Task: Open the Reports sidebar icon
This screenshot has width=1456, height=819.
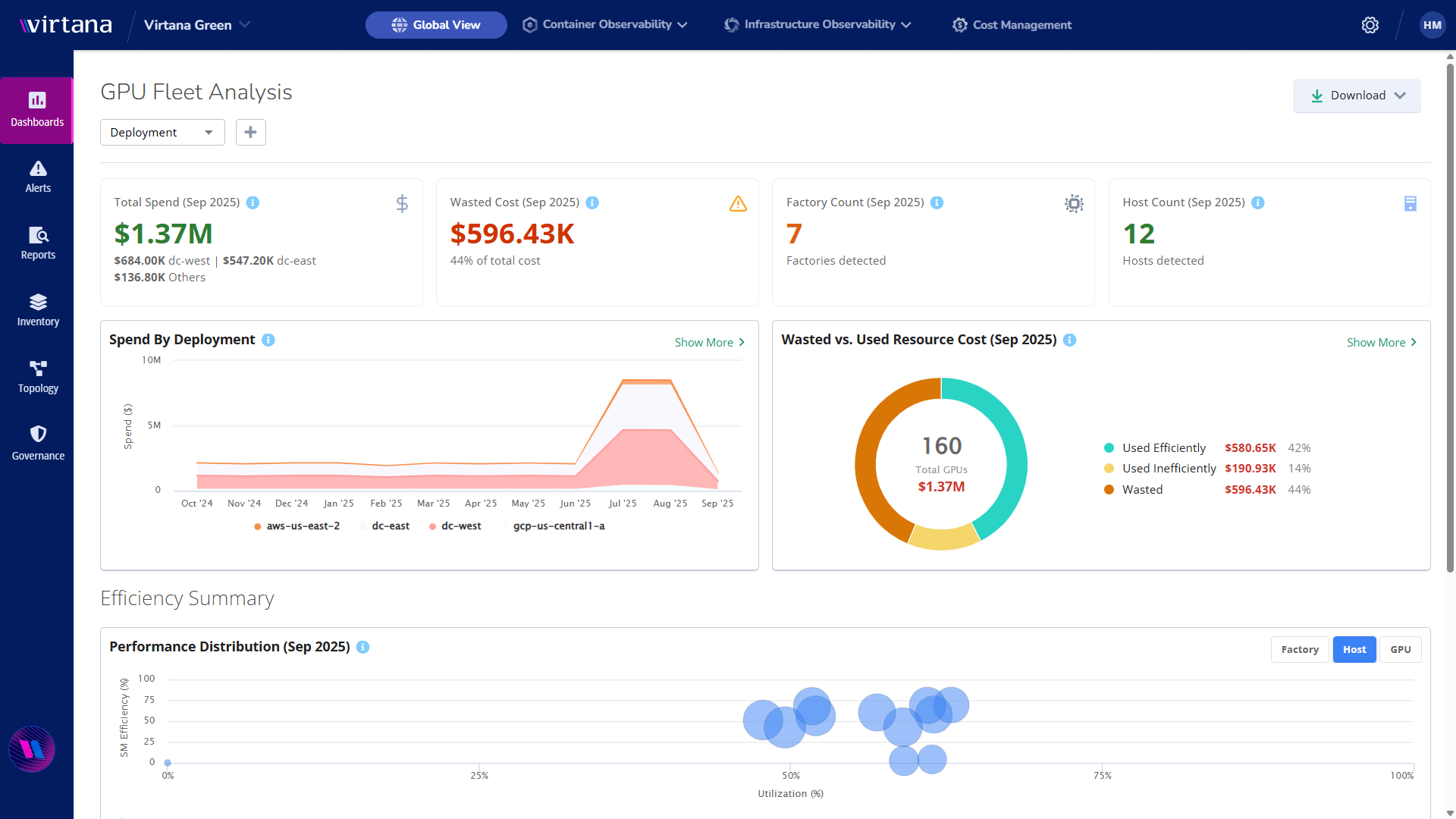Action: [38, 243]
